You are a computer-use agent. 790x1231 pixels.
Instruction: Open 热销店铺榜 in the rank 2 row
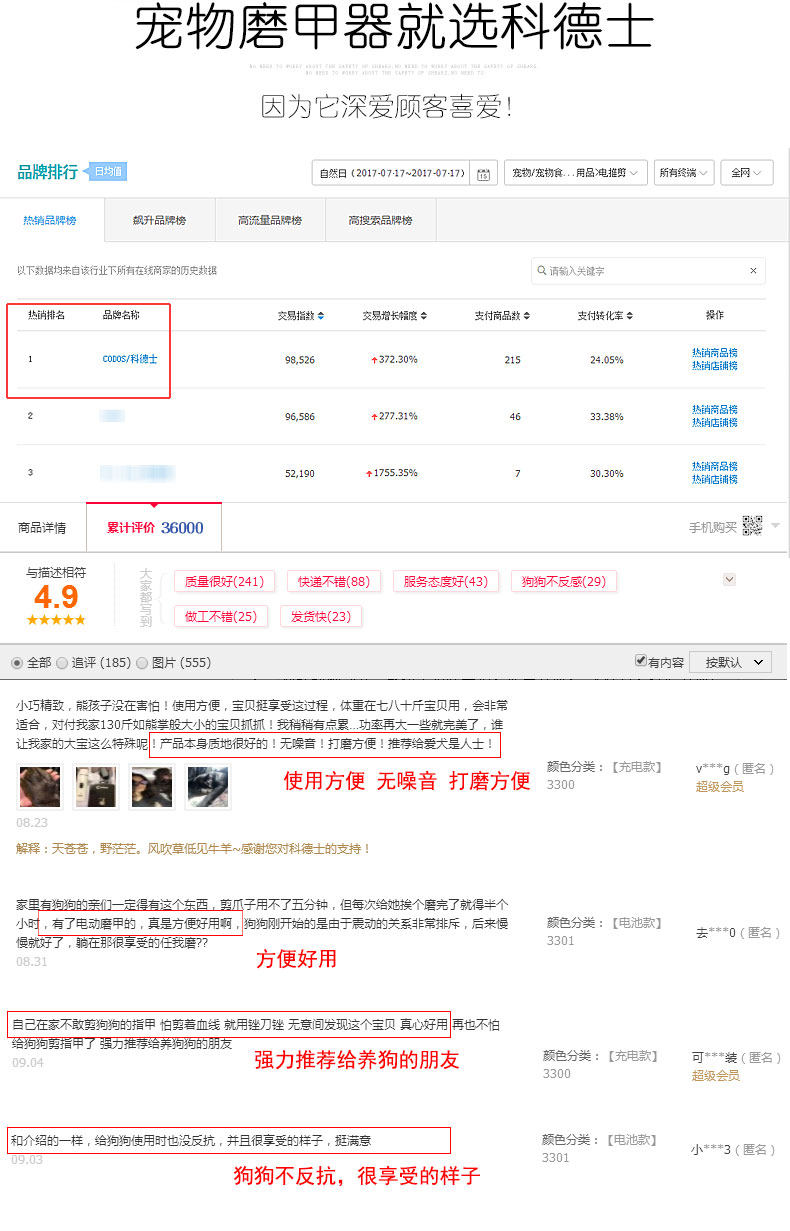coord(715,423)
